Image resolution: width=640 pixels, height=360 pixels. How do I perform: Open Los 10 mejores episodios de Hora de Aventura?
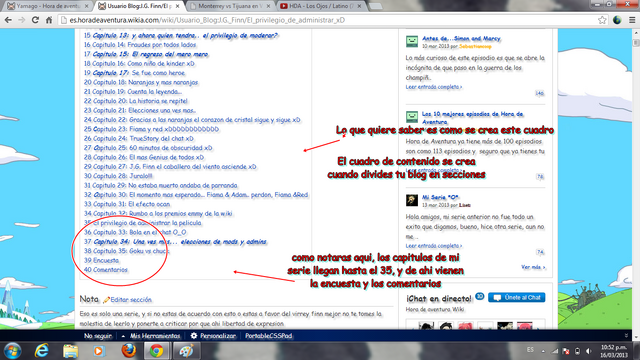pyautogui.click(x=473, y=118)
